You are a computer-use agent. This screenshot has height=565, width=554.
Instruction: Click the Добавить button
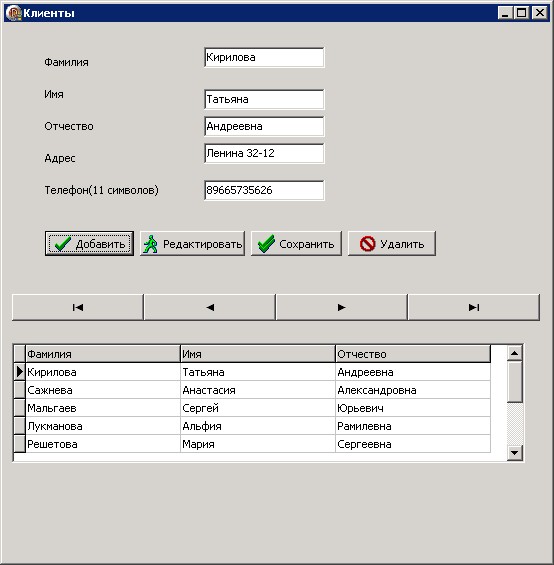point(89,244)
